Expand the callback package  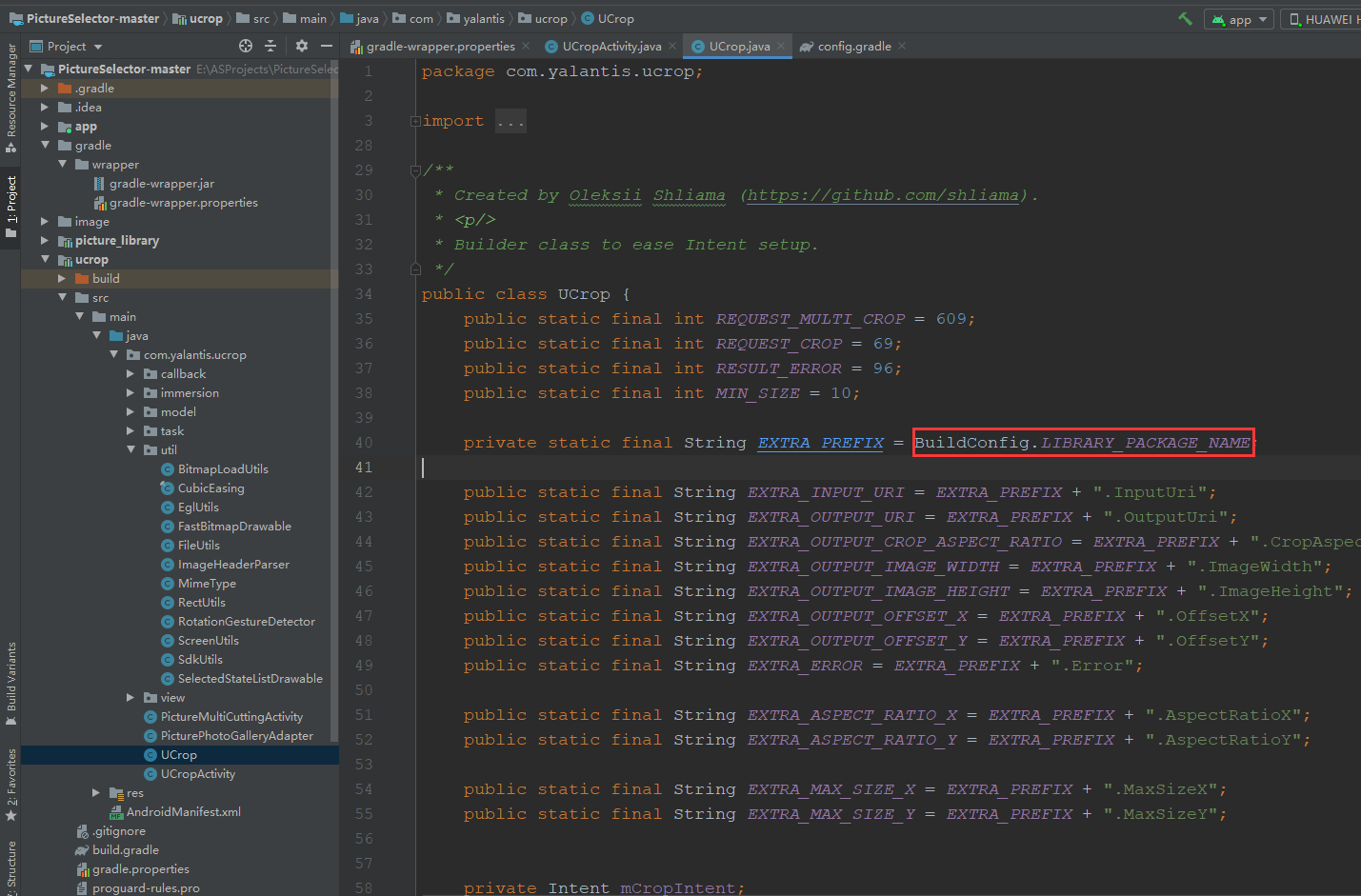(x=130, y=374)
